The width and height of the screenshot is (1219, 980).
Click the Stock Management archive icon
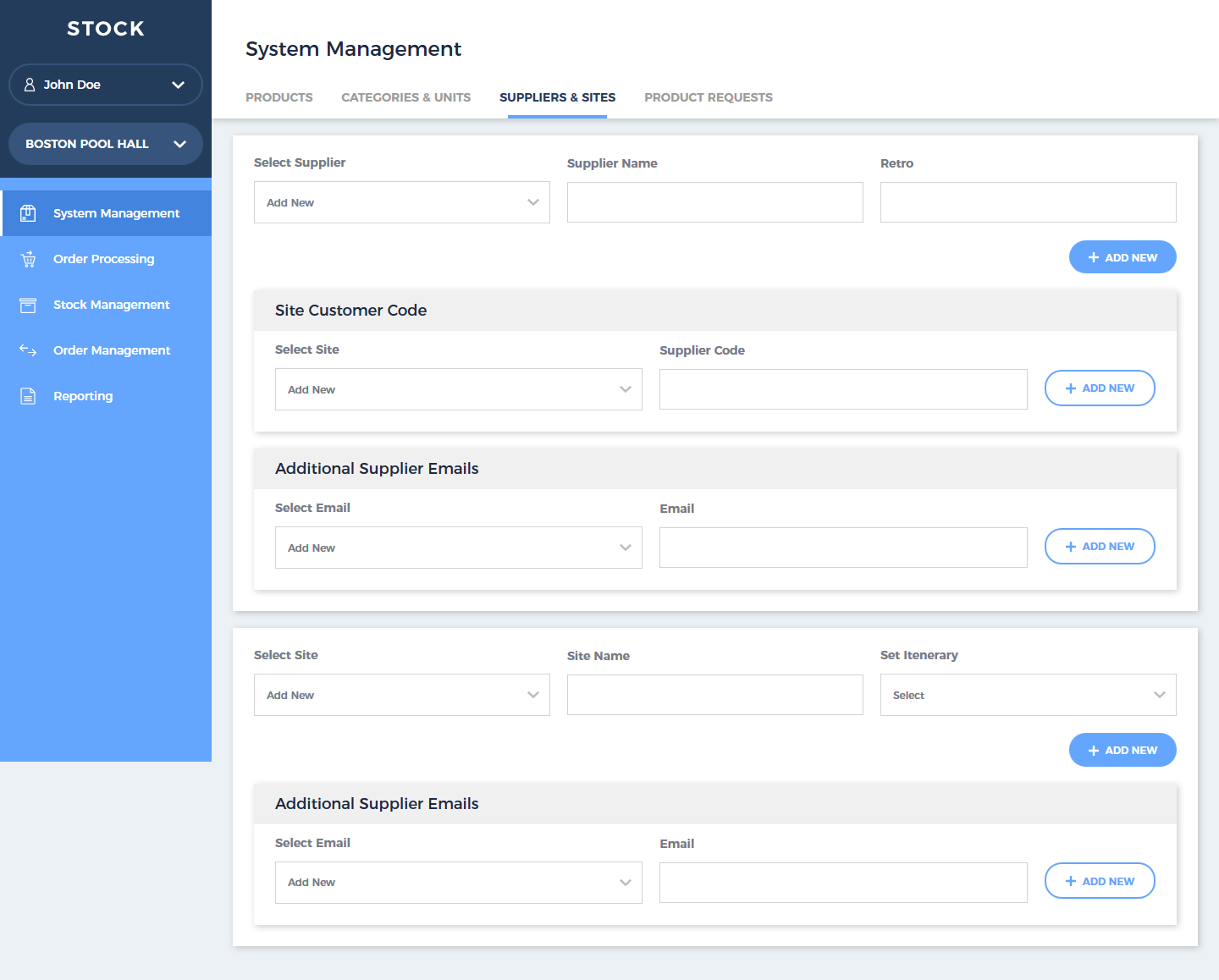[x=28, y=305]
